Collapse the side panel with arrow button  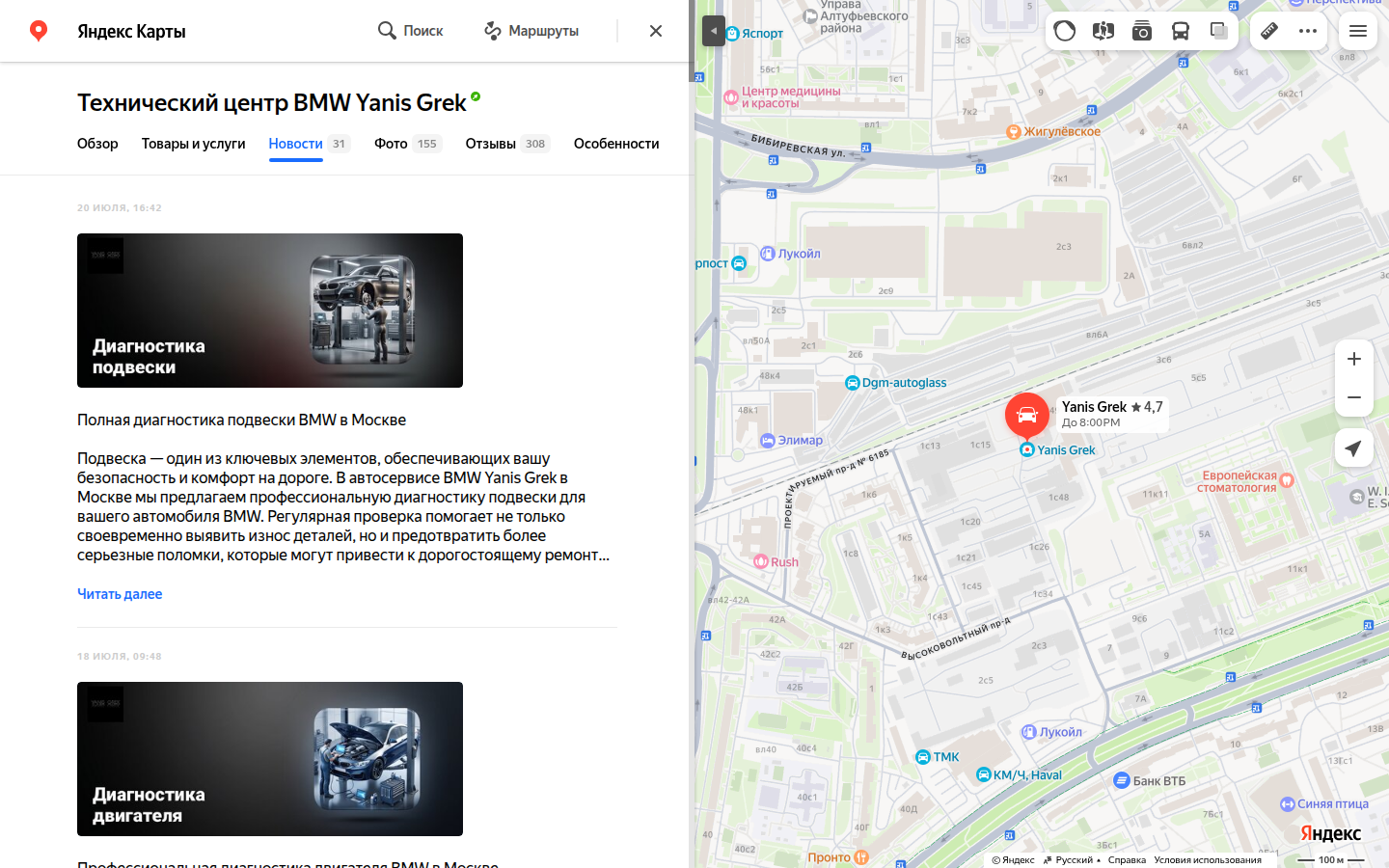(x=713, y=31)
